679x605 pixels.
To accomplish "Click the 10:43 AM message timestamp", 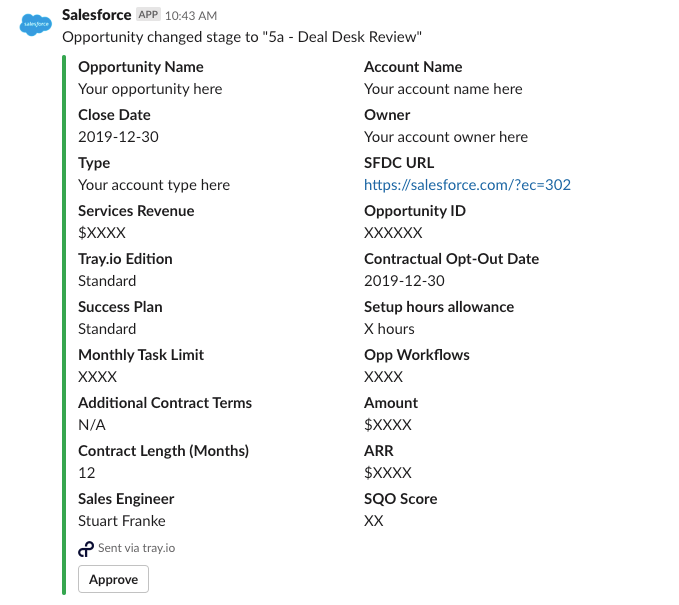I will 191,16.
